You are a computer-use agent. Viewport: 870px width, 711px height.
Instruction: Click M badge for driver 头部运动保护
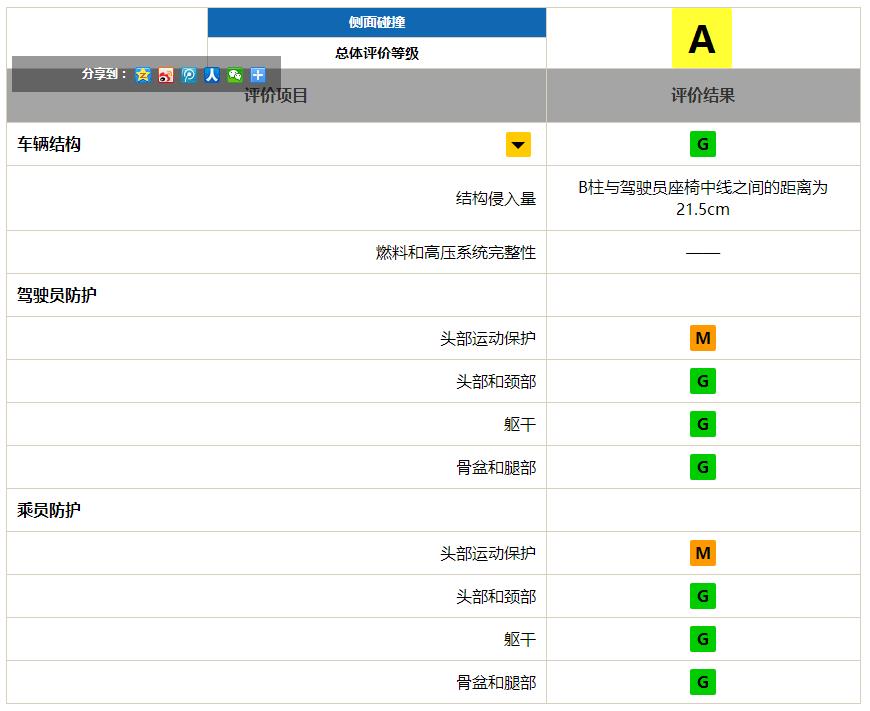point(702,338)
